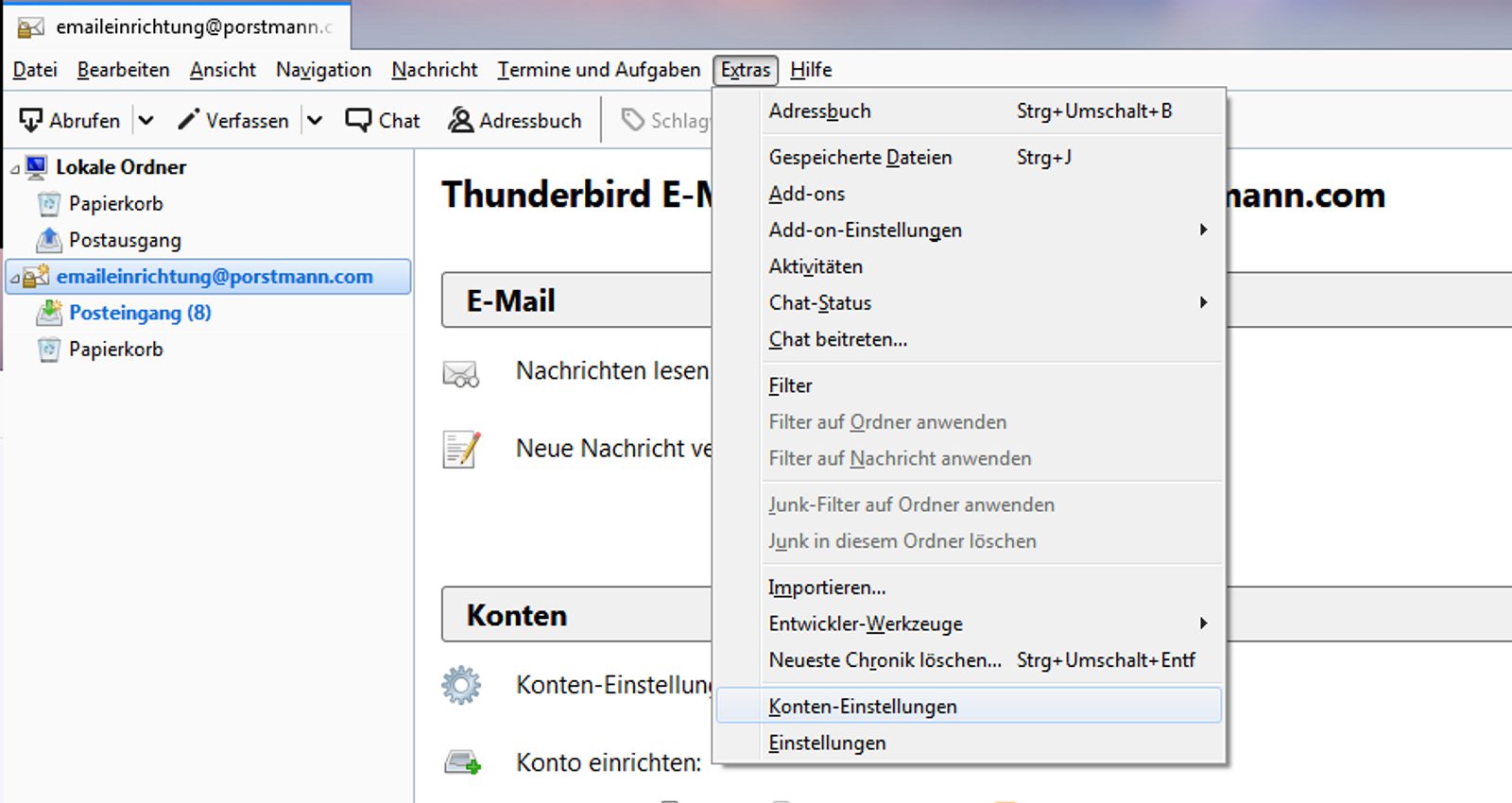This screenshot has height=803, width=1512.
Task: Expand Entwickler-Werkzeuge submenu
Action: (969, 624)
